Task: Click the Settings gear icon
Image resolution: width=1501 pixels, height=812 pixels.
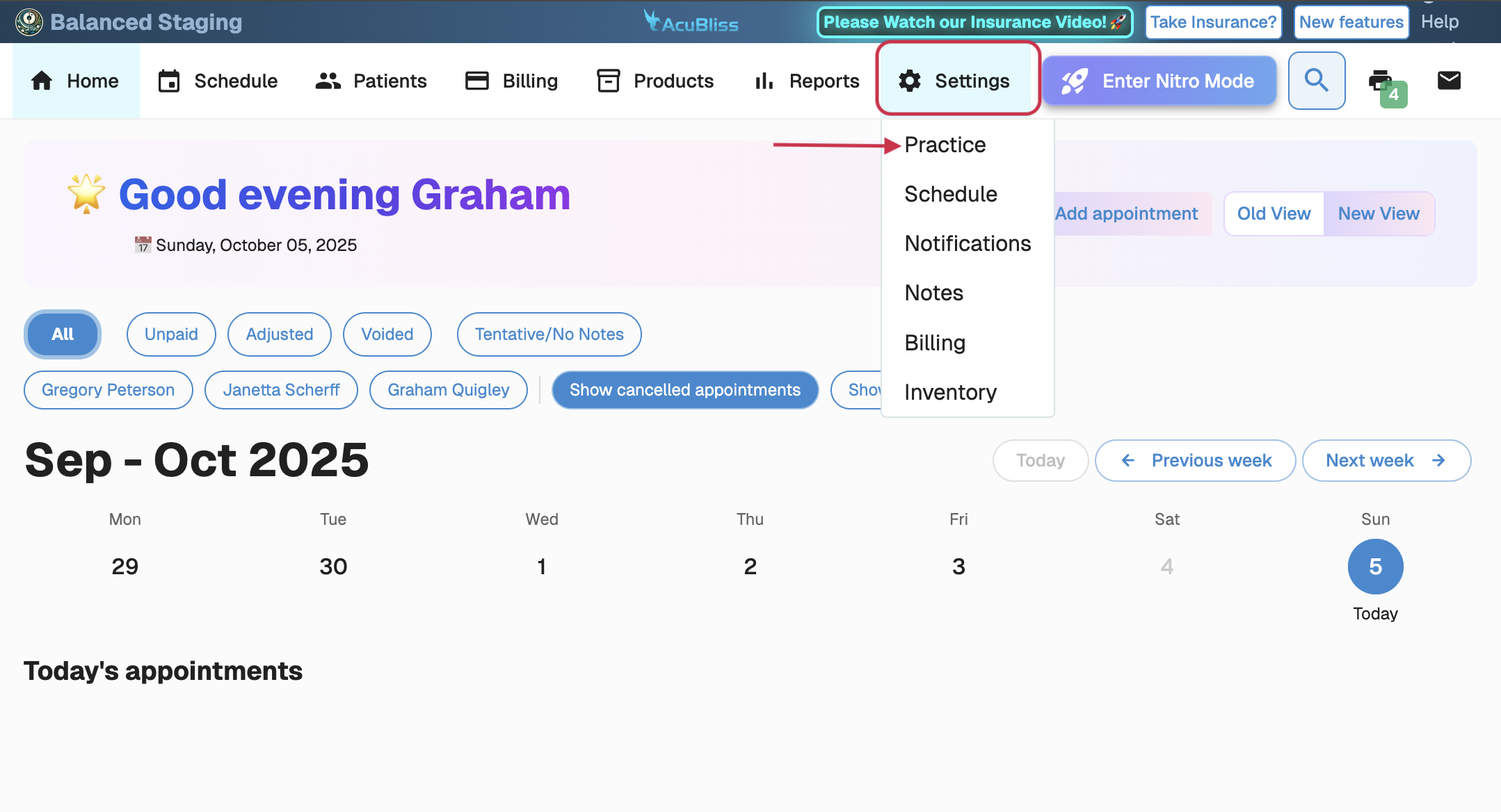Action: [909, 81]
